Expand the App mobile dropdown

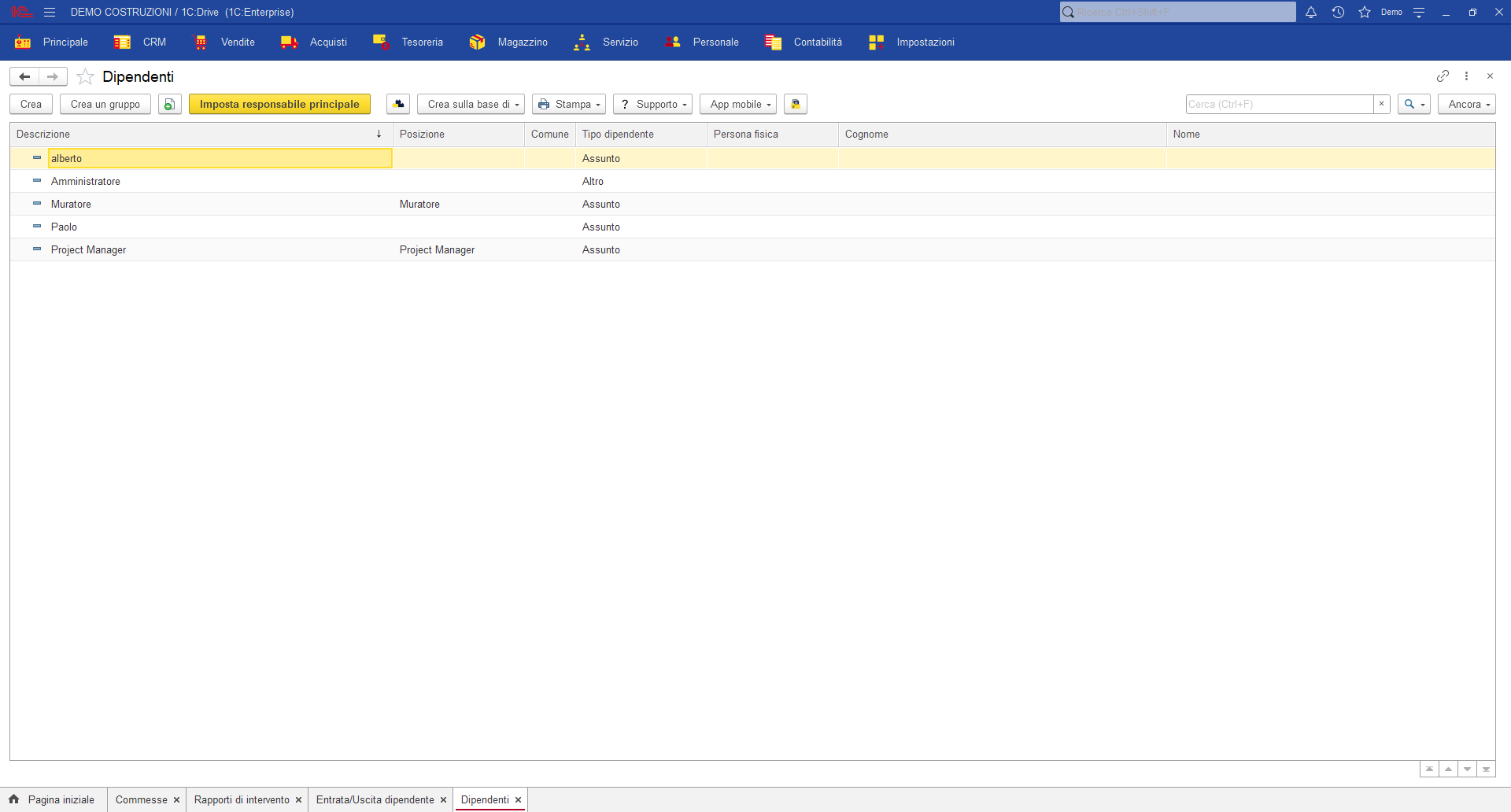738,104
